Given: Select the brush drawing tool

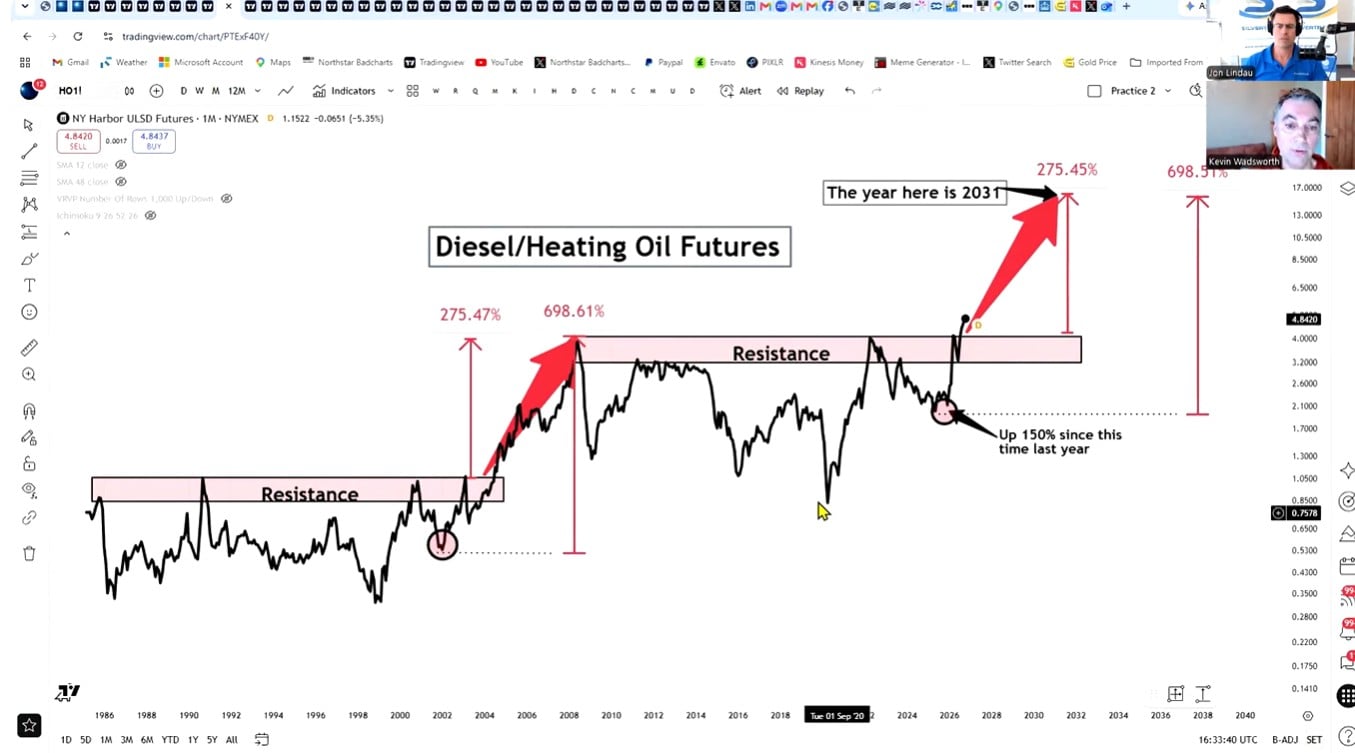Looking at the screenshot, I should pos(29,259).
